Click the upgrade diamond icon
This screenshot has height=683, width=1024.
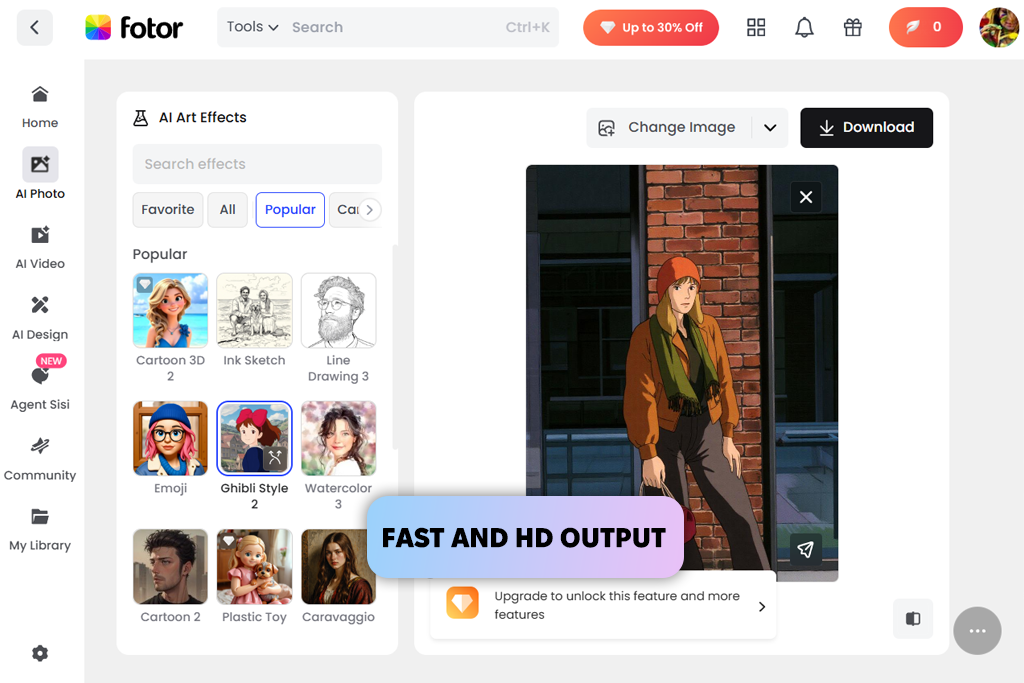(462, 603)
